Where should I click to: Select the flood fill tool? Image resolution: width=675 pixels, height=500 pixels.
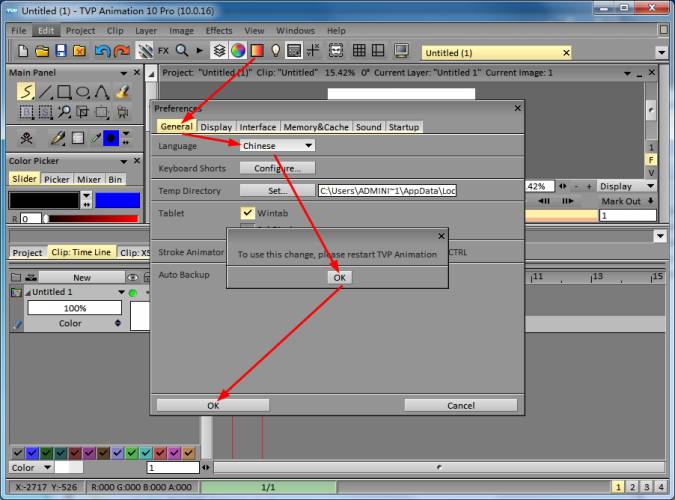point(122,92)
